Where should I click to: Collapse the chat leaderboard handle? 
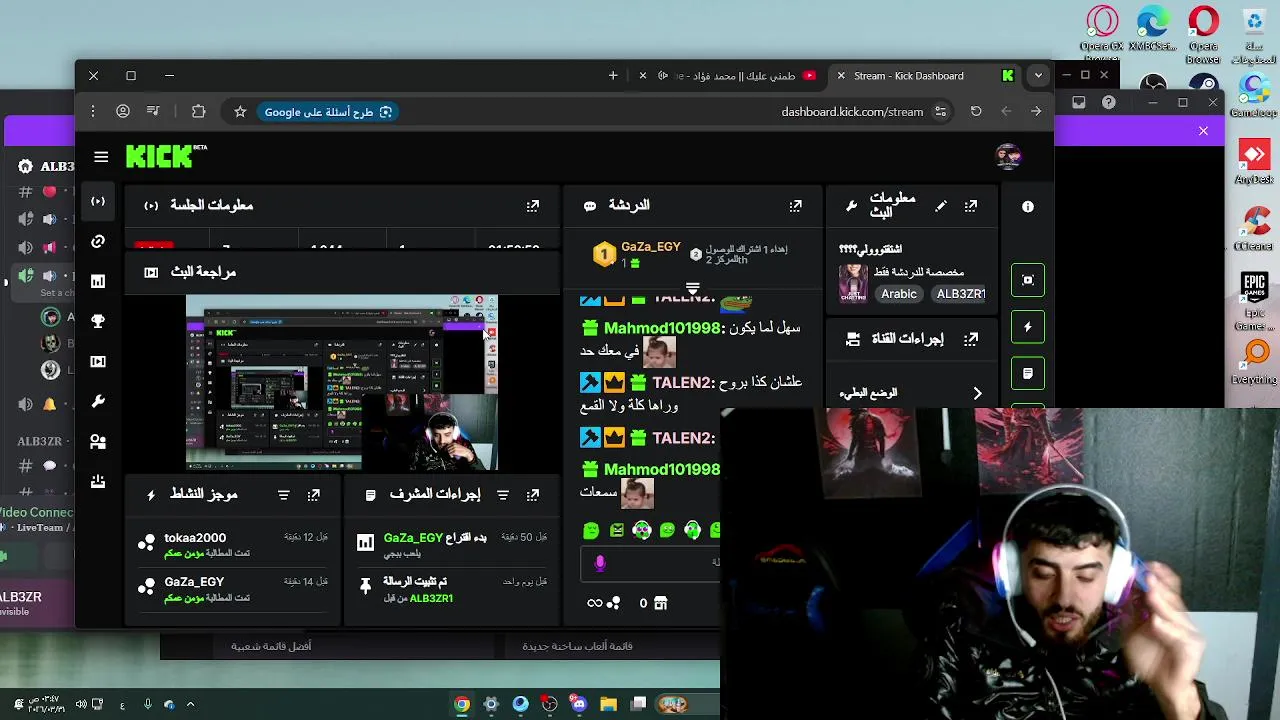[692, 288]
